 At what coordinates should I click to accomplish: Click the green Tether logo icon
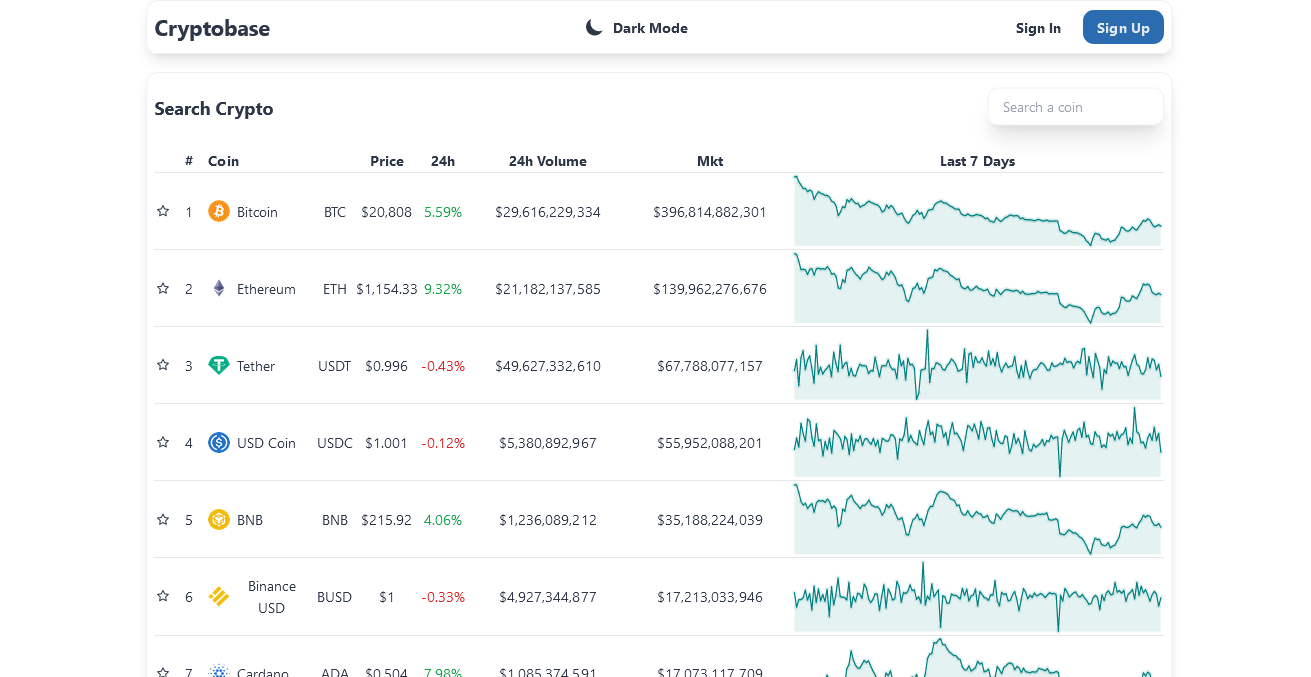[x=219, y=365]
